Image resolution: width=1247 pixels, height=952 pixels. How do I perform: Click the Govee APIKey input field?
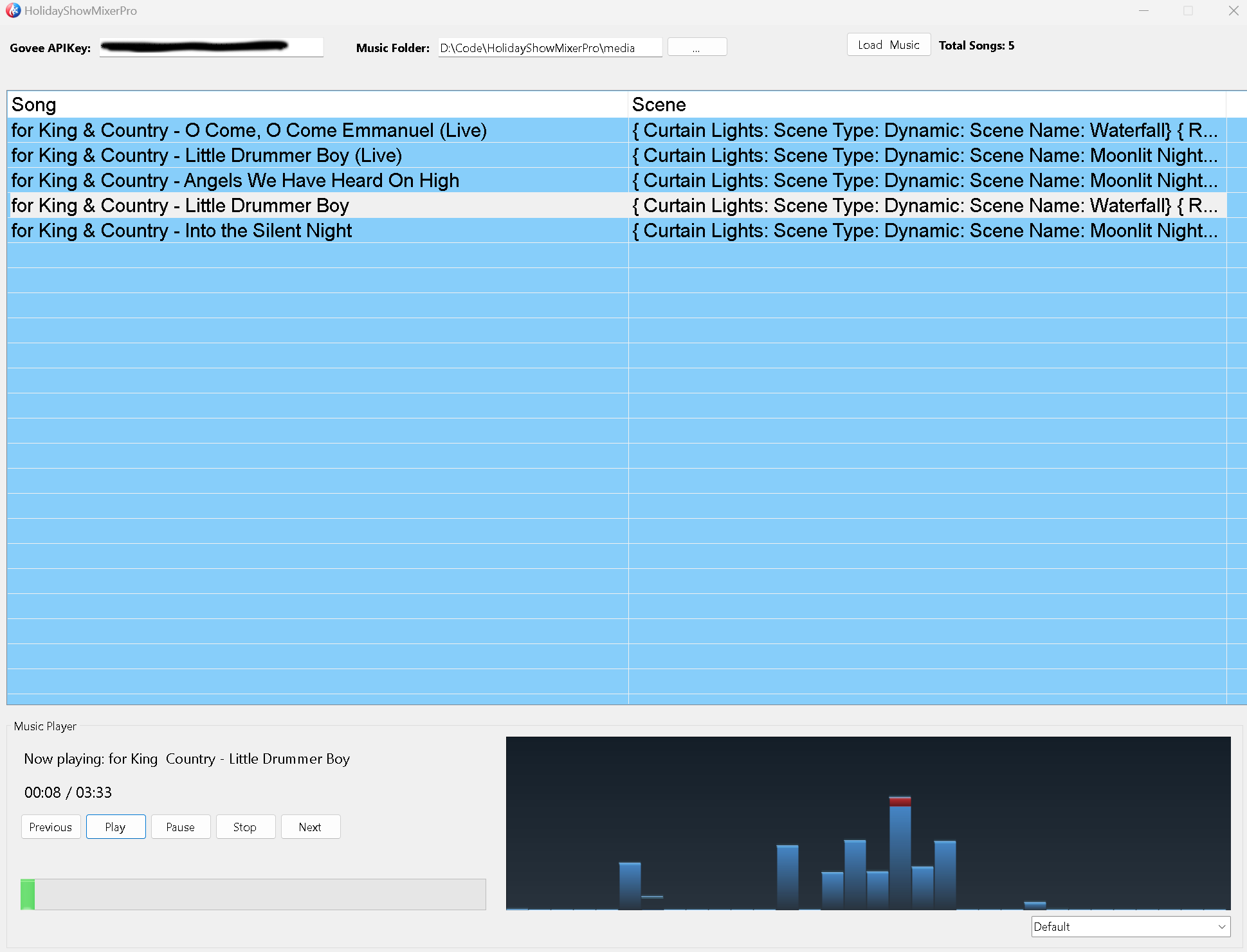click(211, 48)
